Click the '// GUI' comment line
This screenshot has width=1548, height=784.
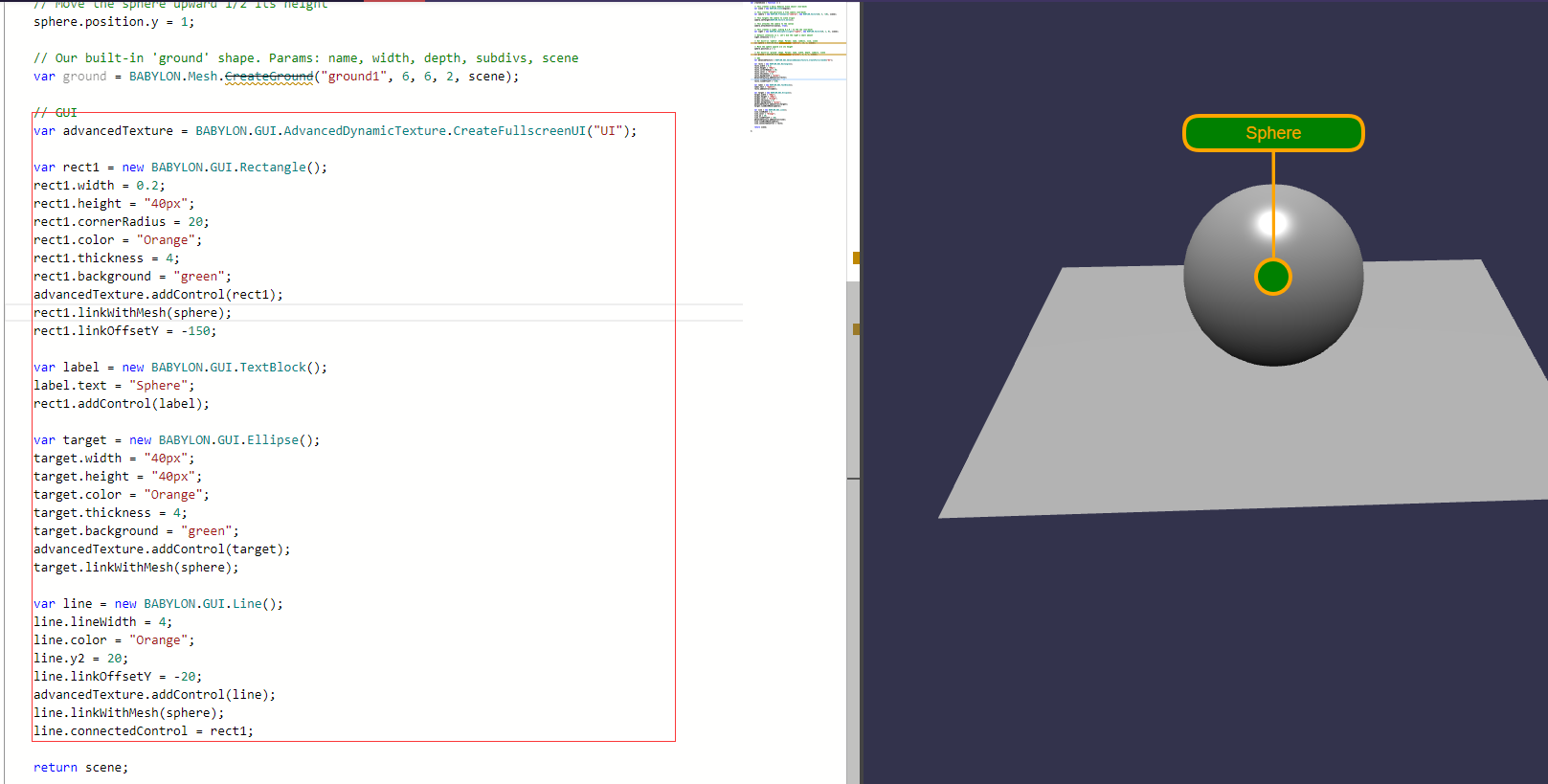click(56, 113)
